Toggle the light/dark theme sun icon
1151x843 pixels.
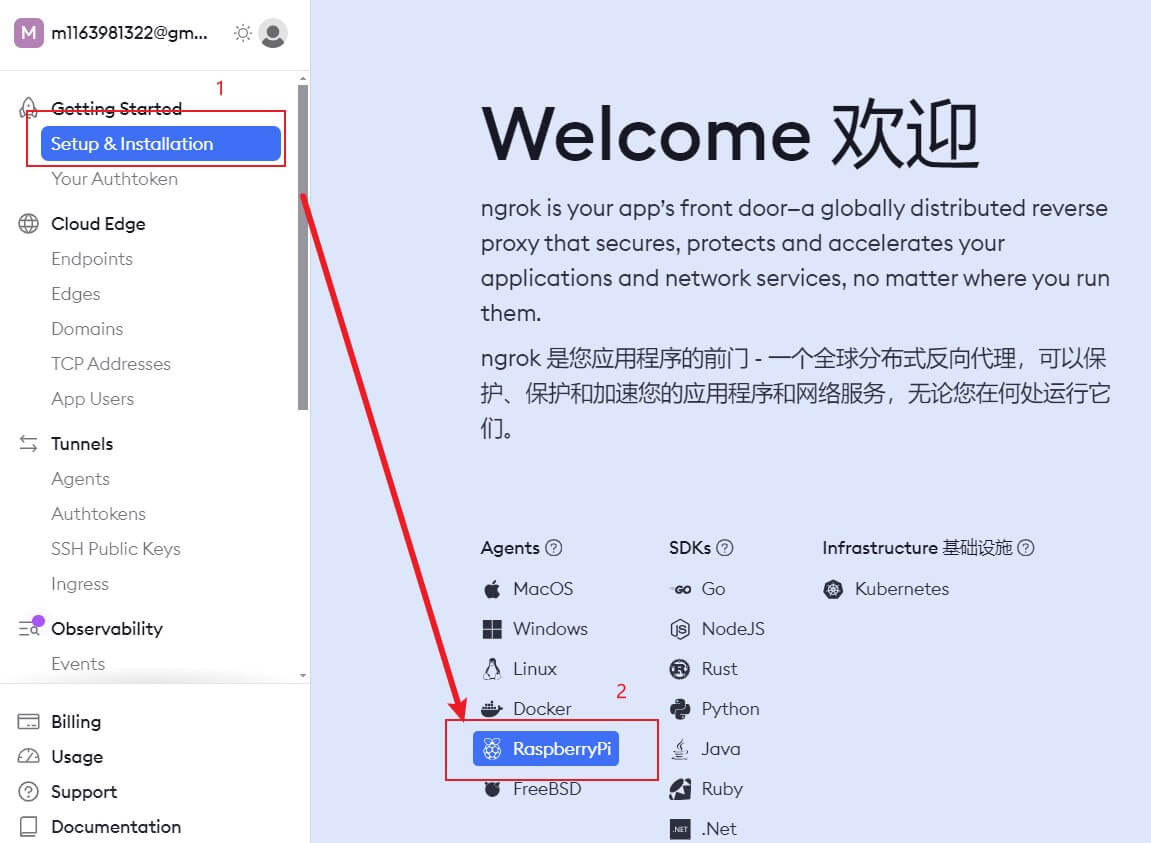(242, 33)
